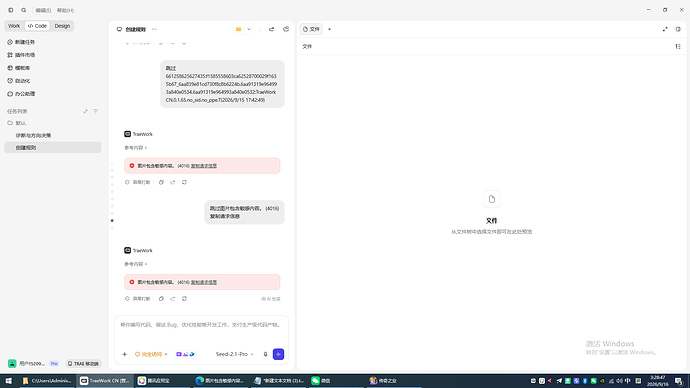Open the fifth sidebar item below 自动化

[x=21, y=94]
